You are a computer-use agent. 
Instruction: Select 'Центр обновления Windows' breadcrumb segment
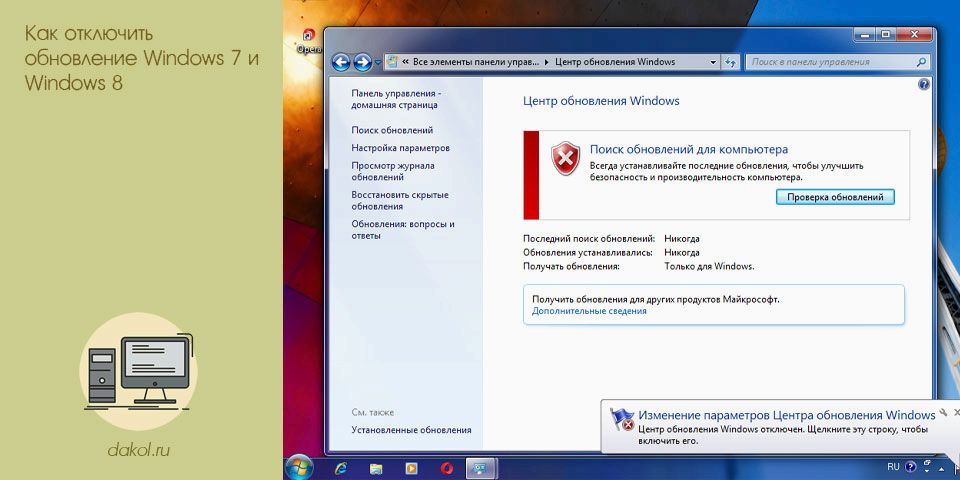click(x=615, y=62)
